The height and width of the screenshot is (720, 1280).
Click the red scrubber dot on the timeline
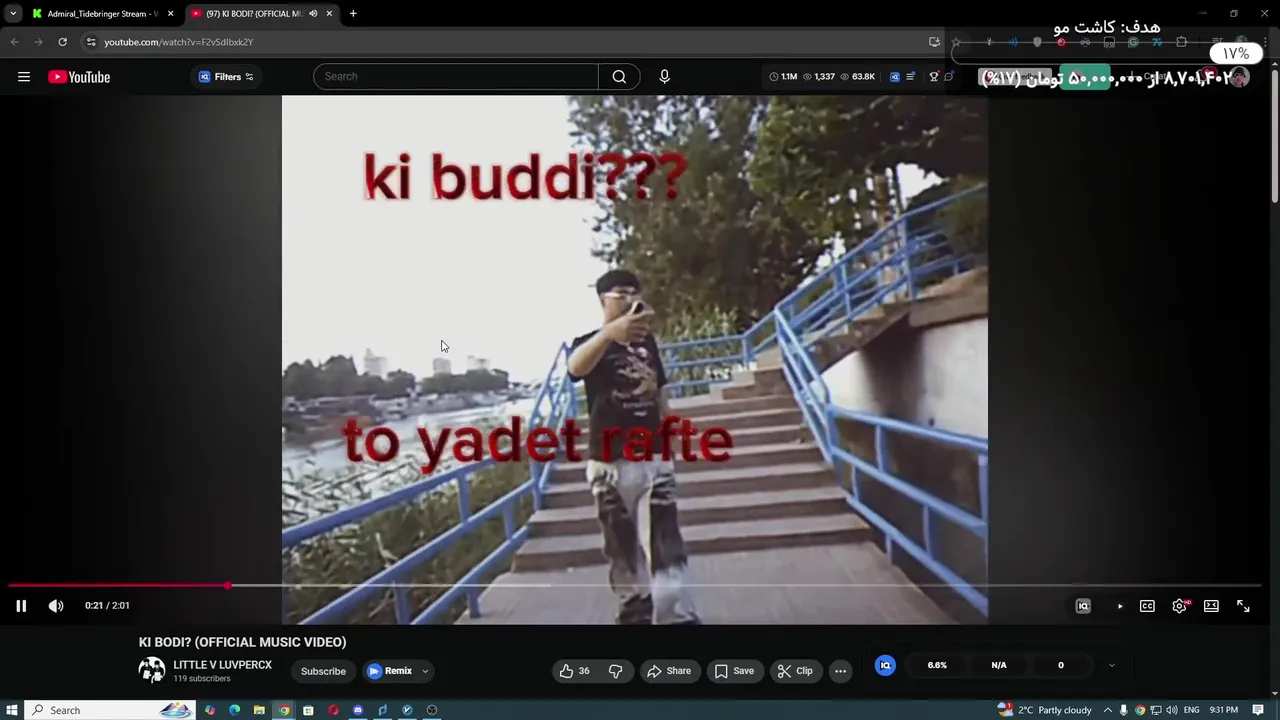[228, 585]
